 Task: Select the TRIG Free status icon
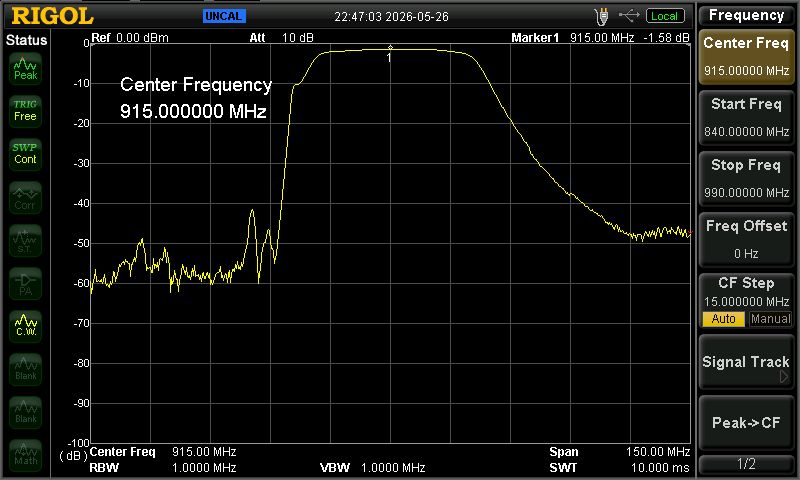(x=26, y=111)
